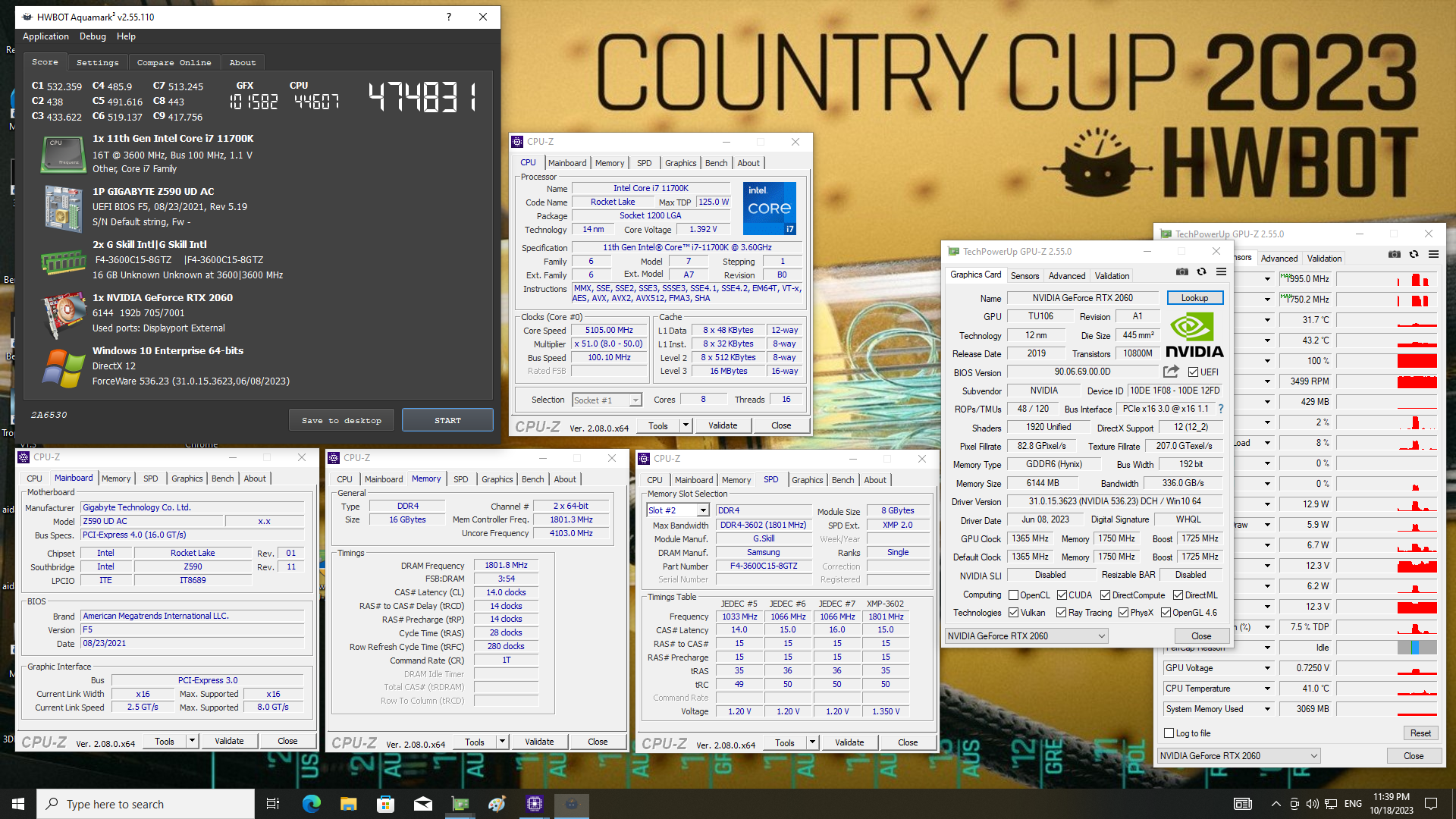Open the hamburger menu in the GPU-Z sensors window
This screenshot has width=1456, height=819.
click(1433, 254)
